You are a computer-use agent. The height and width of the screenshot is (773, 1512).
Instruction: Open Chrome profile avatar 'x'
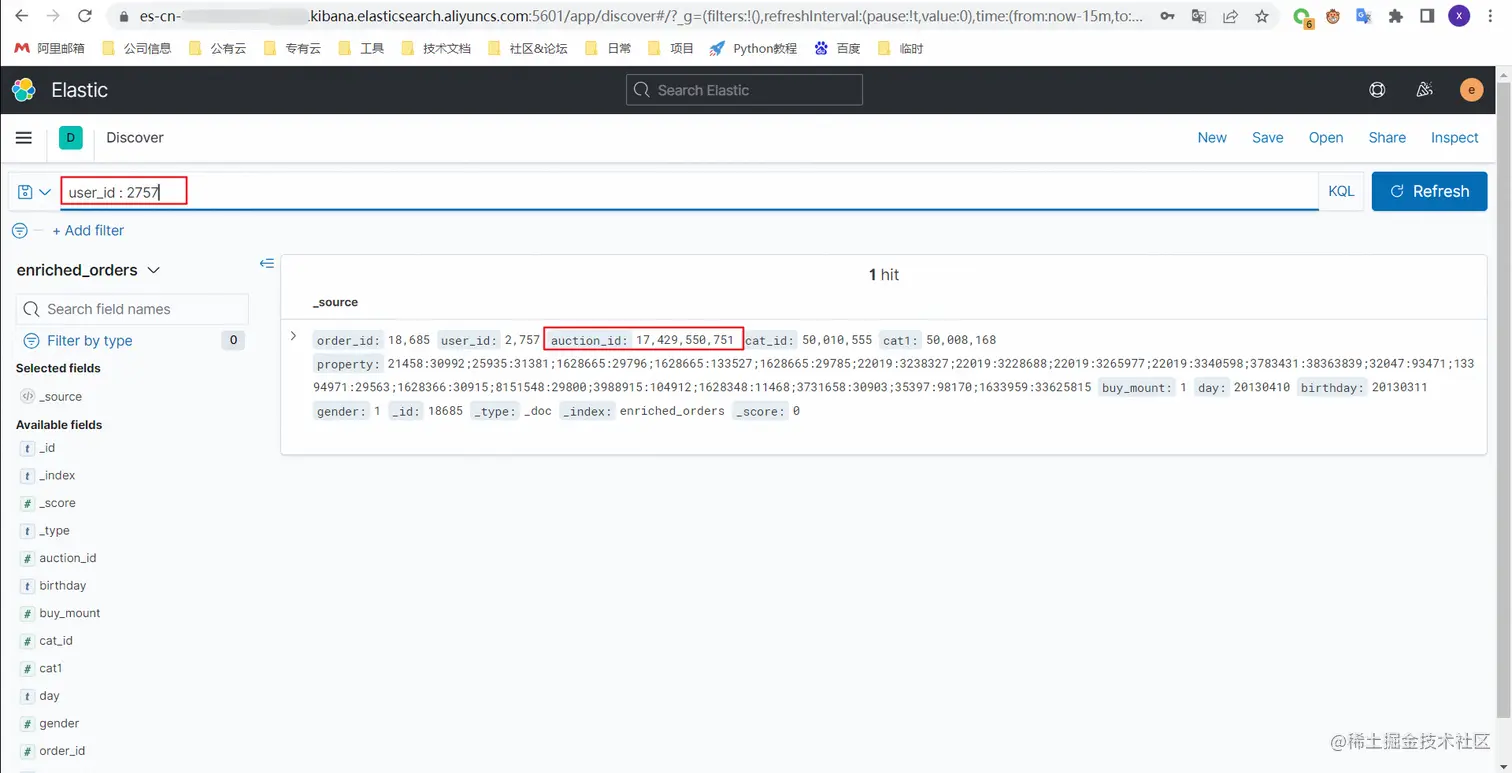tap(1459, 16)
